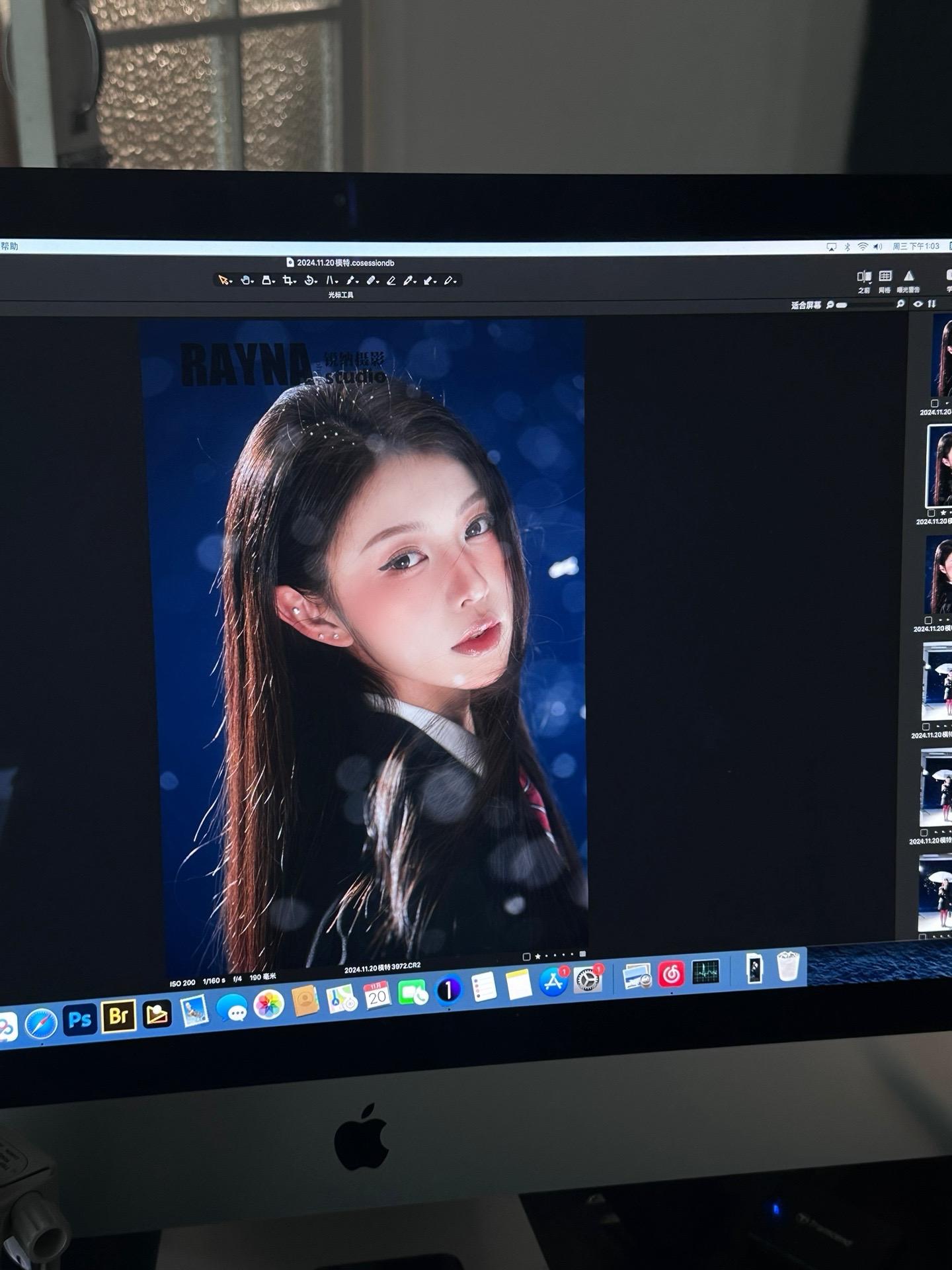The width and height of the screenshot is (952, 1270).
Task: Open Photoshop from the Dock
Action: [x=79, y=1019]
